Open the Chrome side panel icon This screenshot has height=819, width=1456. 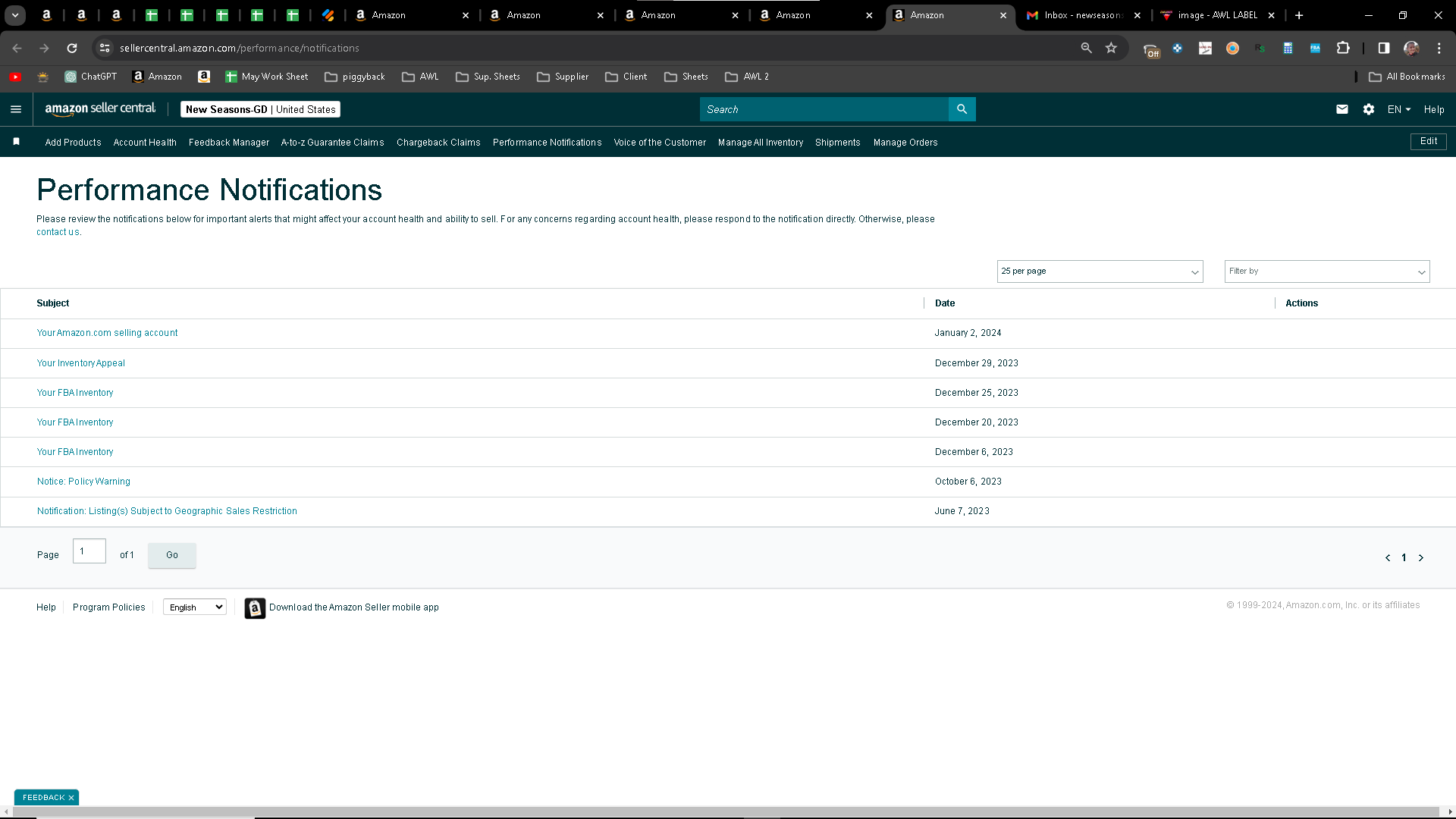[1384, 48]
